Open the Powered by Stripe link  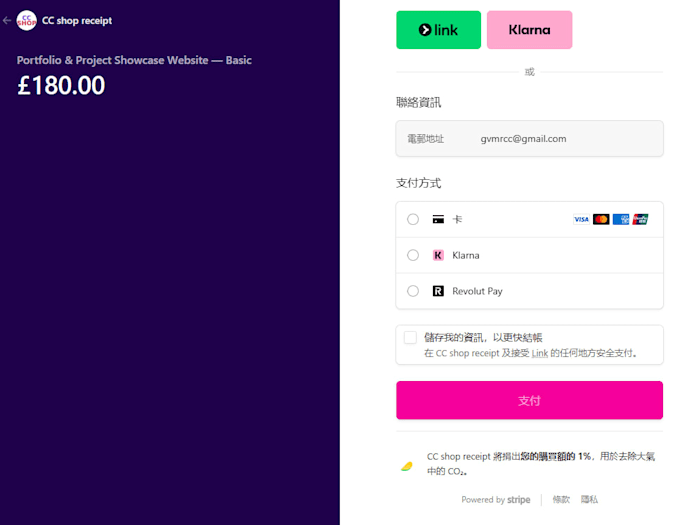(496, 499)
